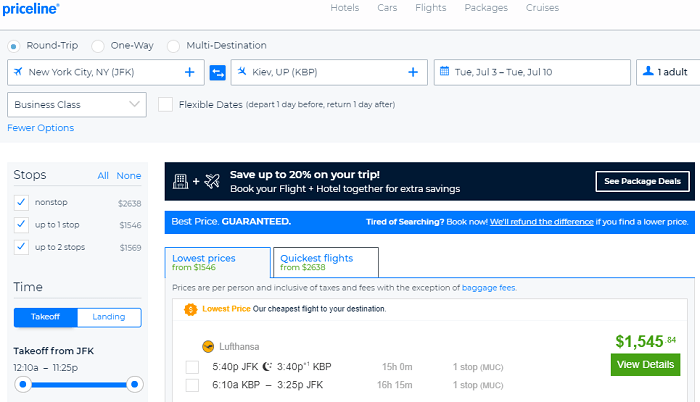700x402 pixels.
Task: Click hotel plus flight package icon
Action: [x=196, y=181]
